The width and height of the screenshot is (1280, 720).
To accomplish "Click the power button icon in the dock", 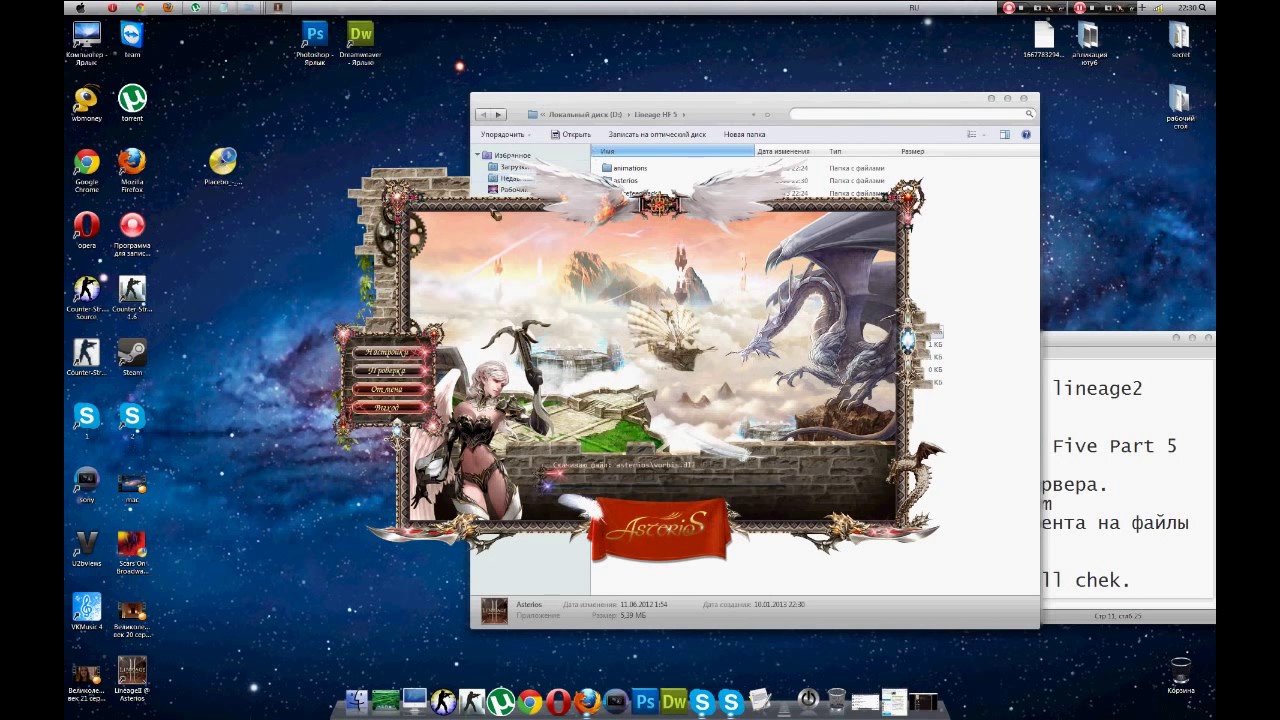I will click(808, 700).
